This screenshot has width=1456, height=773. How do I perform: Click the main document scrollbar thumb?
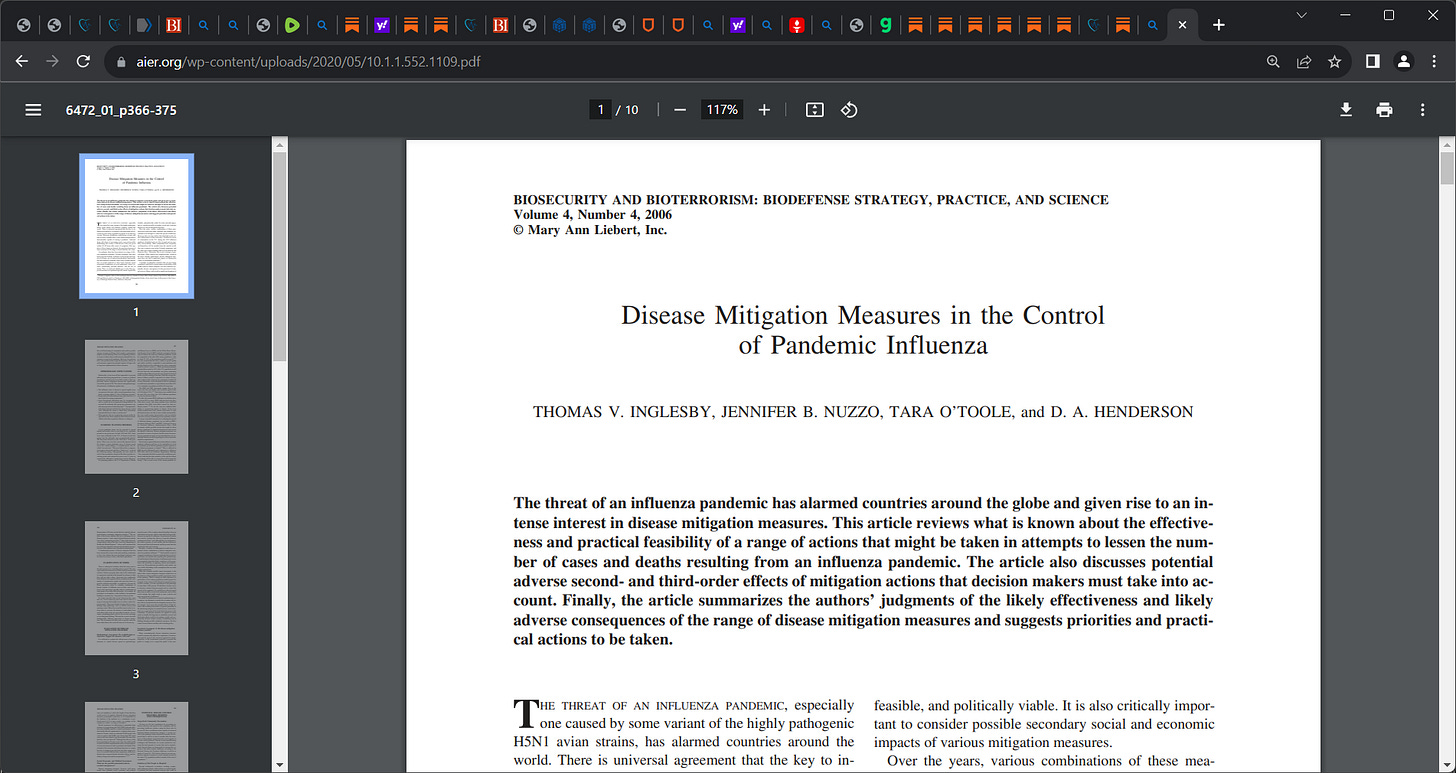click(1447, 167)
